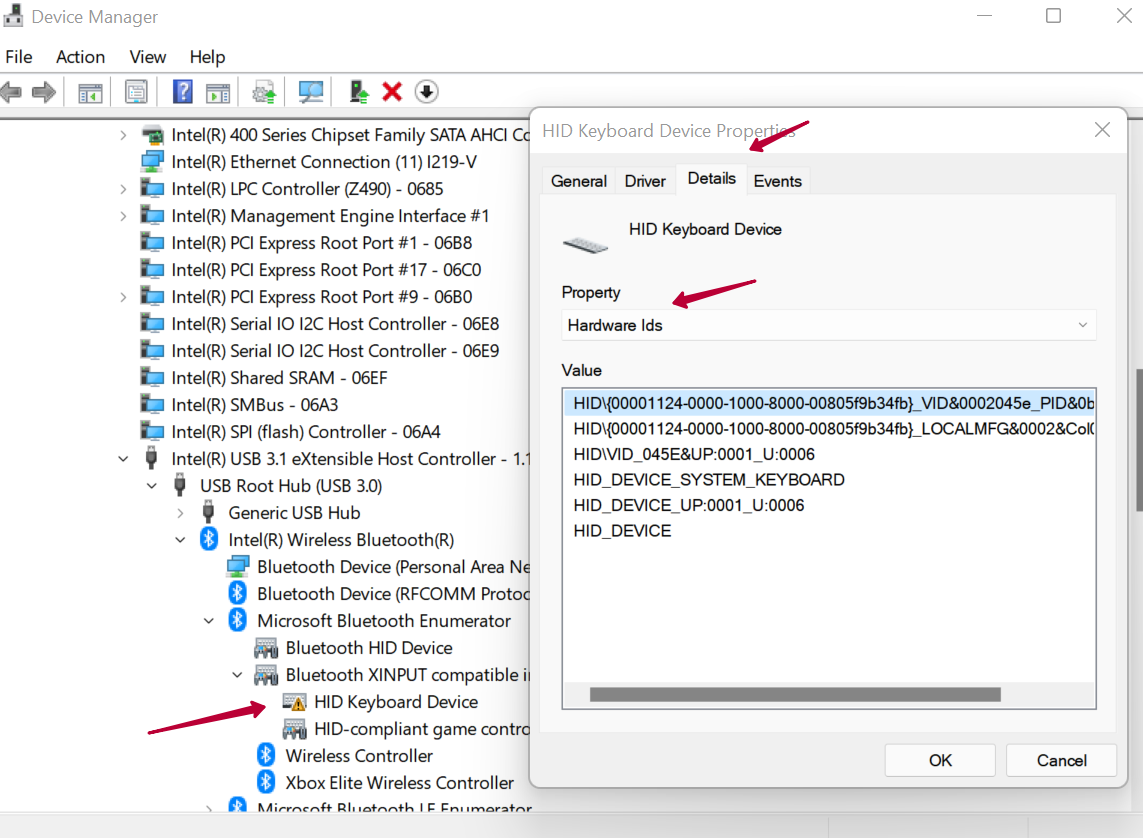Image resolution: width=1143 pixels, height=838 pixels.
Task: Open the Action menu
Action: click(80, 57)
